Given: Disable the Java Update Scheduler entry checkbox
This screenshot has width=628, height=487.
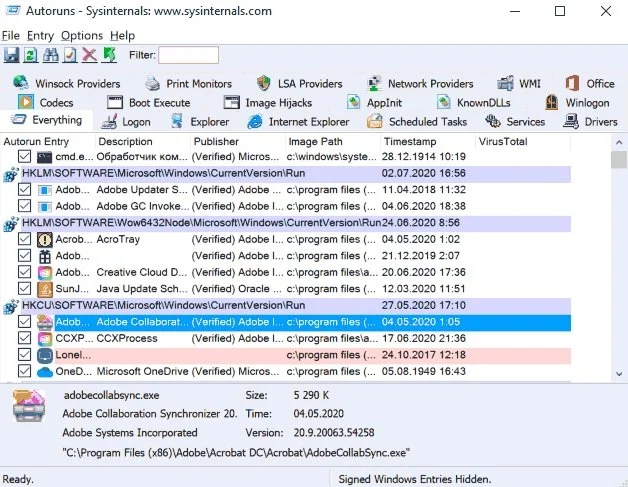Looking at the screenshot, I should (24, 289).
